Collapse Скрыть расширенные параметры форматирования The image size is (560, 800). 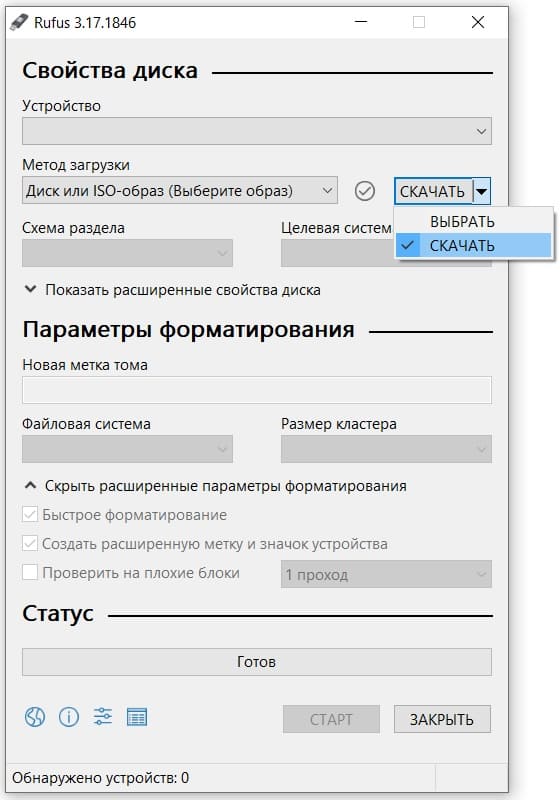(x=215, y=486)
